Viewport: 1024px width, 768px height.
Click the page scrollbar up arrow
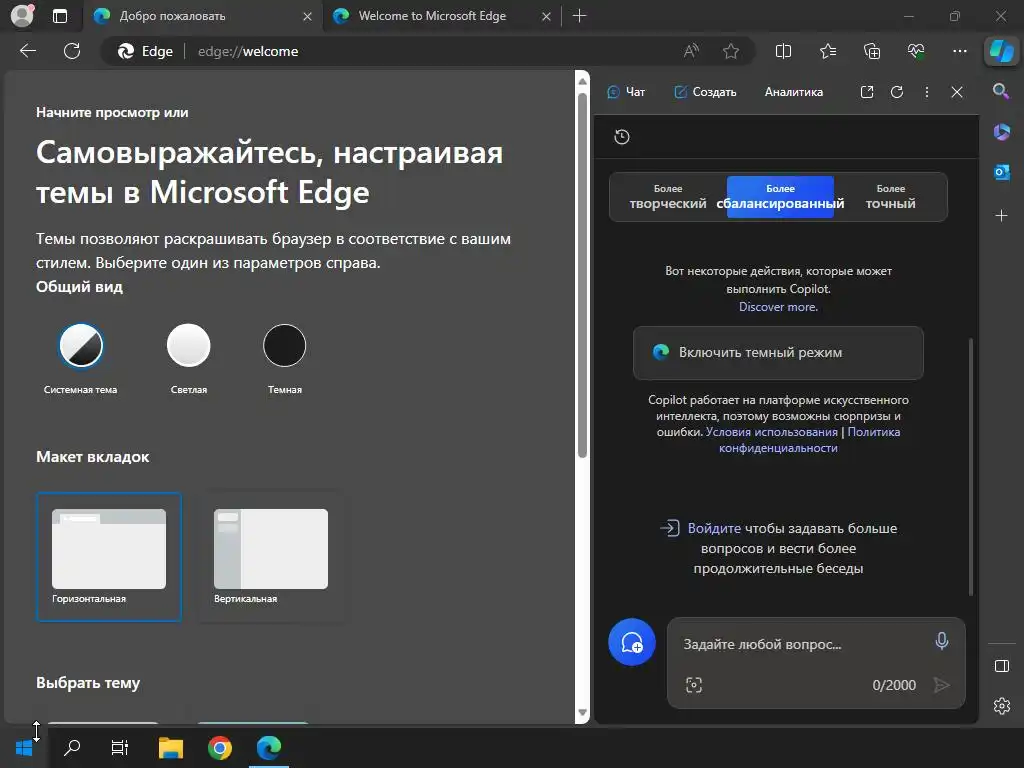click(x=582, y=81)
